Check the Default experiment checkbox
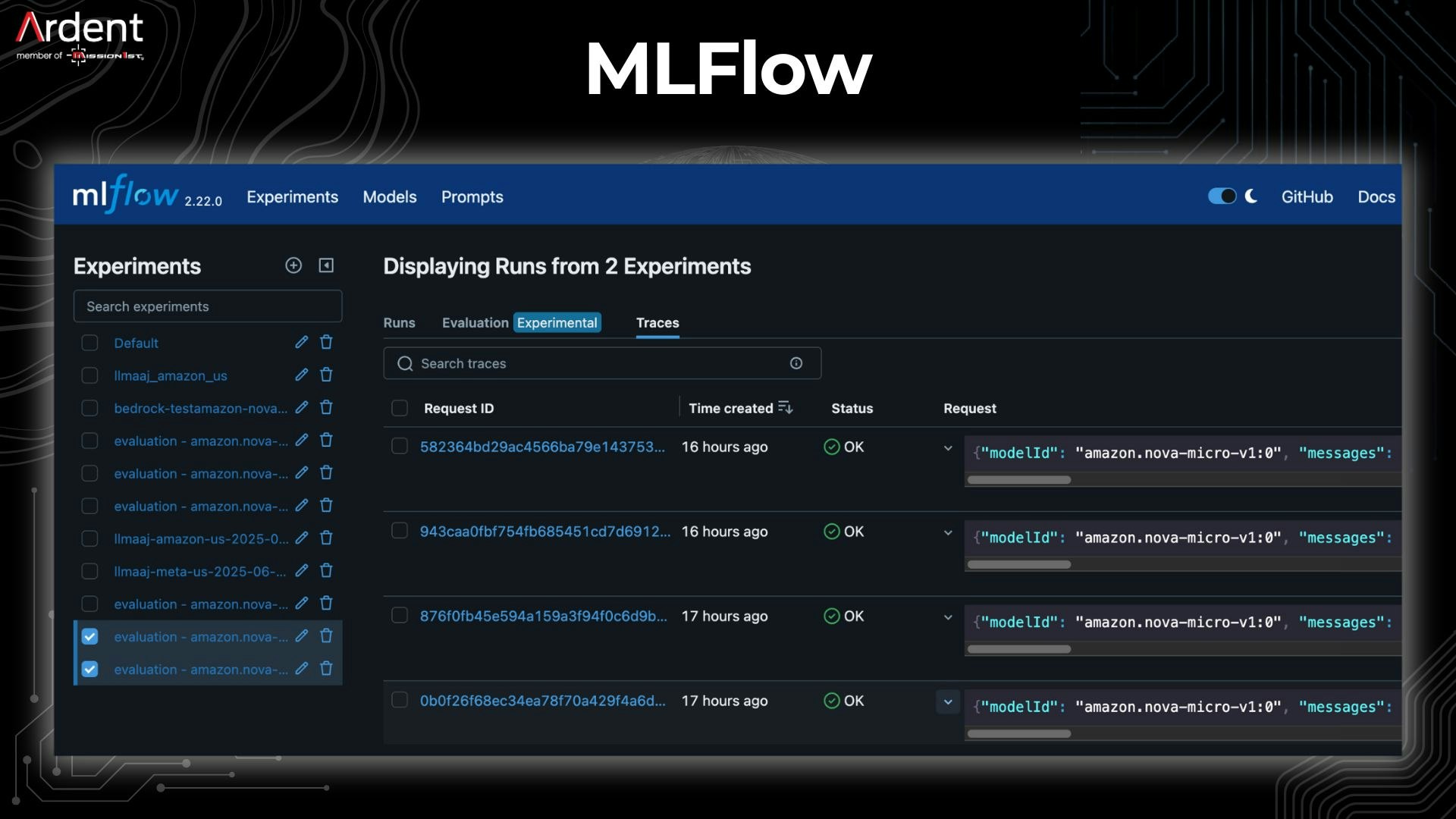 pyautogui.click(x=89, y=343)
